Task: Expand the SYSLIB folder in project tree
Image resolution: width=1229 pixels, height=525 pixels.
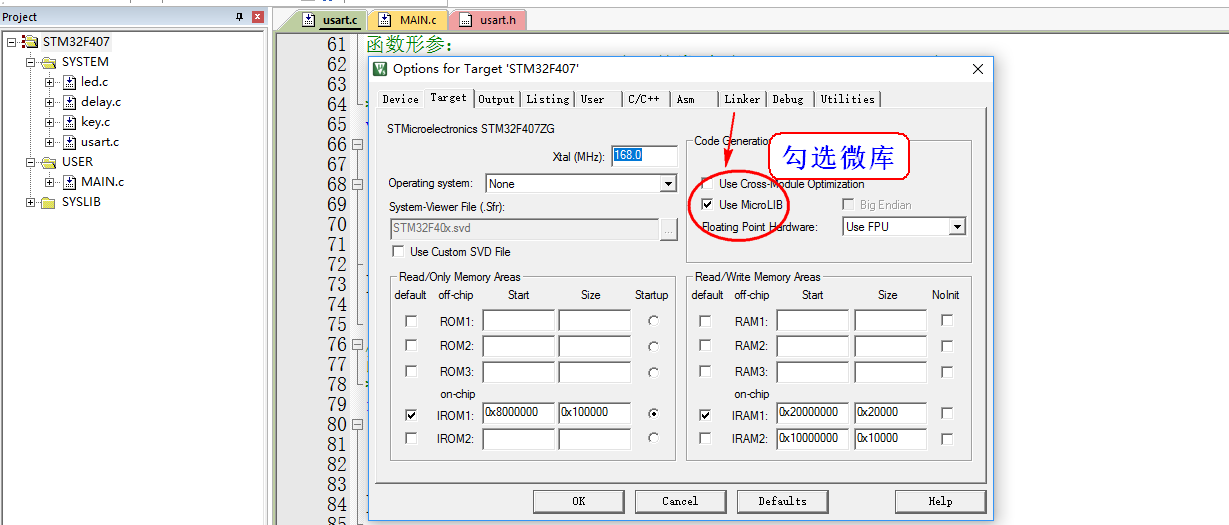Action: pos(31,202)
